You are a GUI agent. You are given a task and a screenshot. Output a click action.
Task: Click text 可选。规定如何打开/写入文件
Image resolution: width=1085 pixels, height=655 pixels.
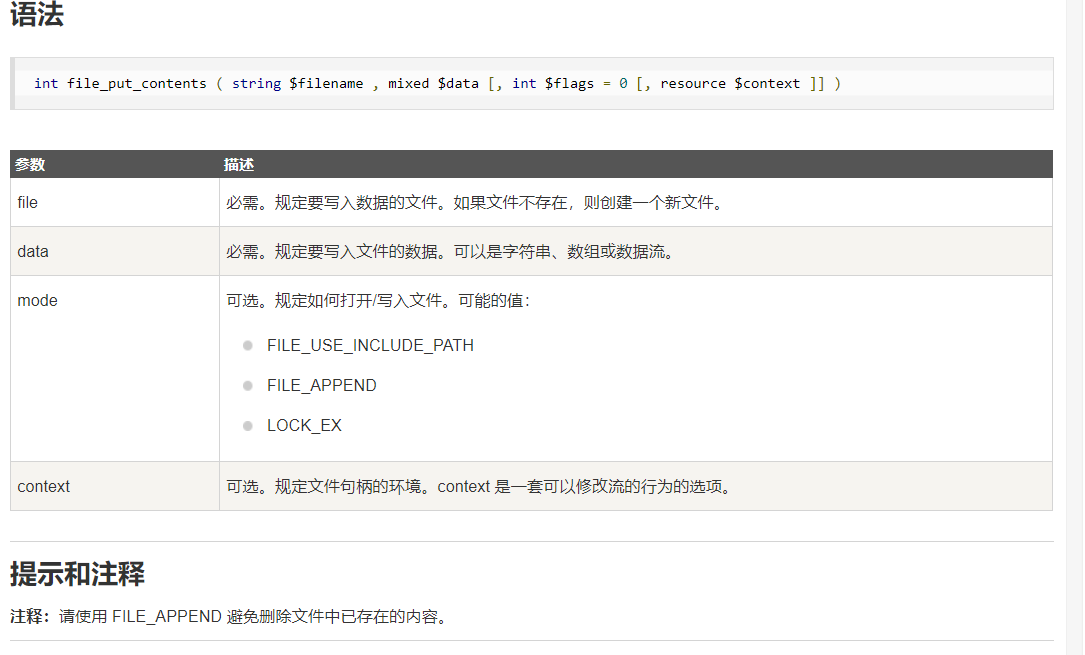(379, 301)
